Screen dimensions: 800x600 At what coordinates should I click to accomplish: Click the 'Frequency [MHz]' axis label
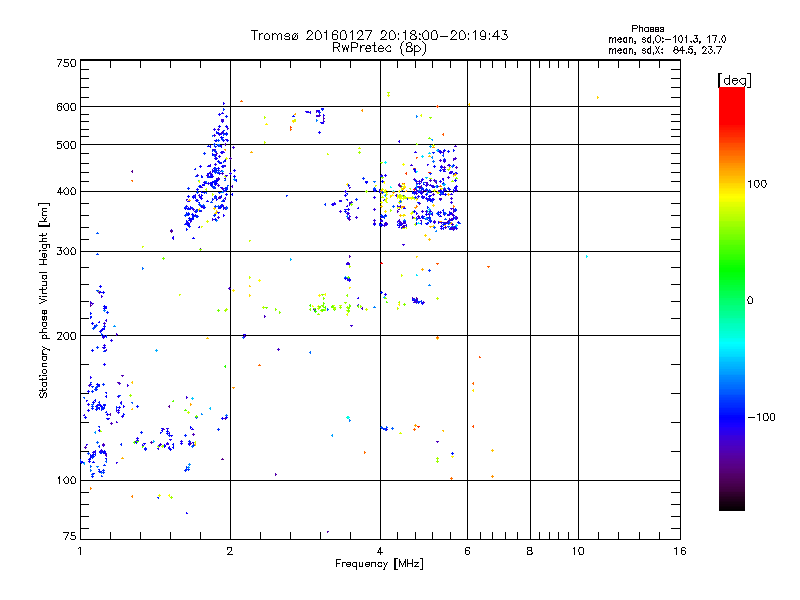point(379,564)
